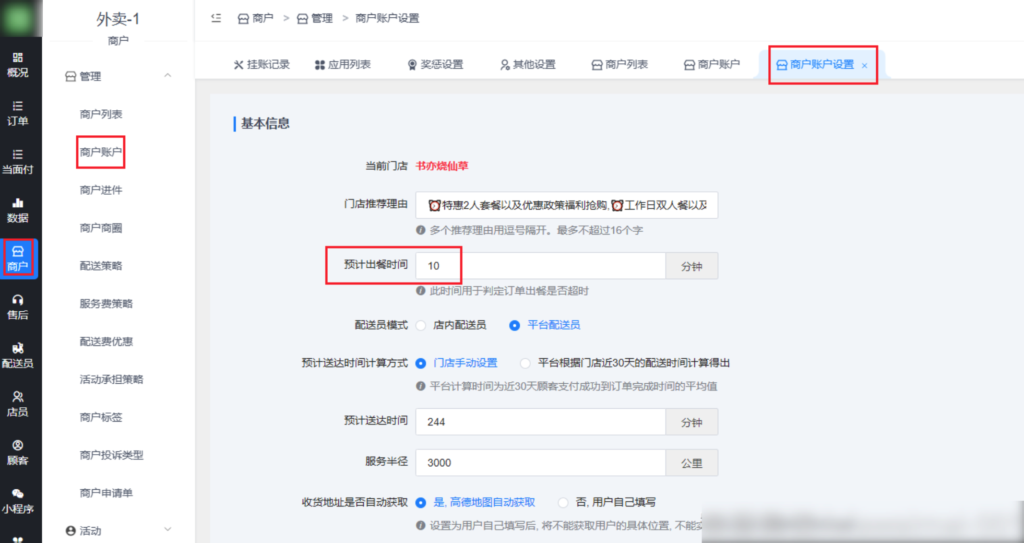Open the 配送员 courier sidebar icon

pos(18,355)
